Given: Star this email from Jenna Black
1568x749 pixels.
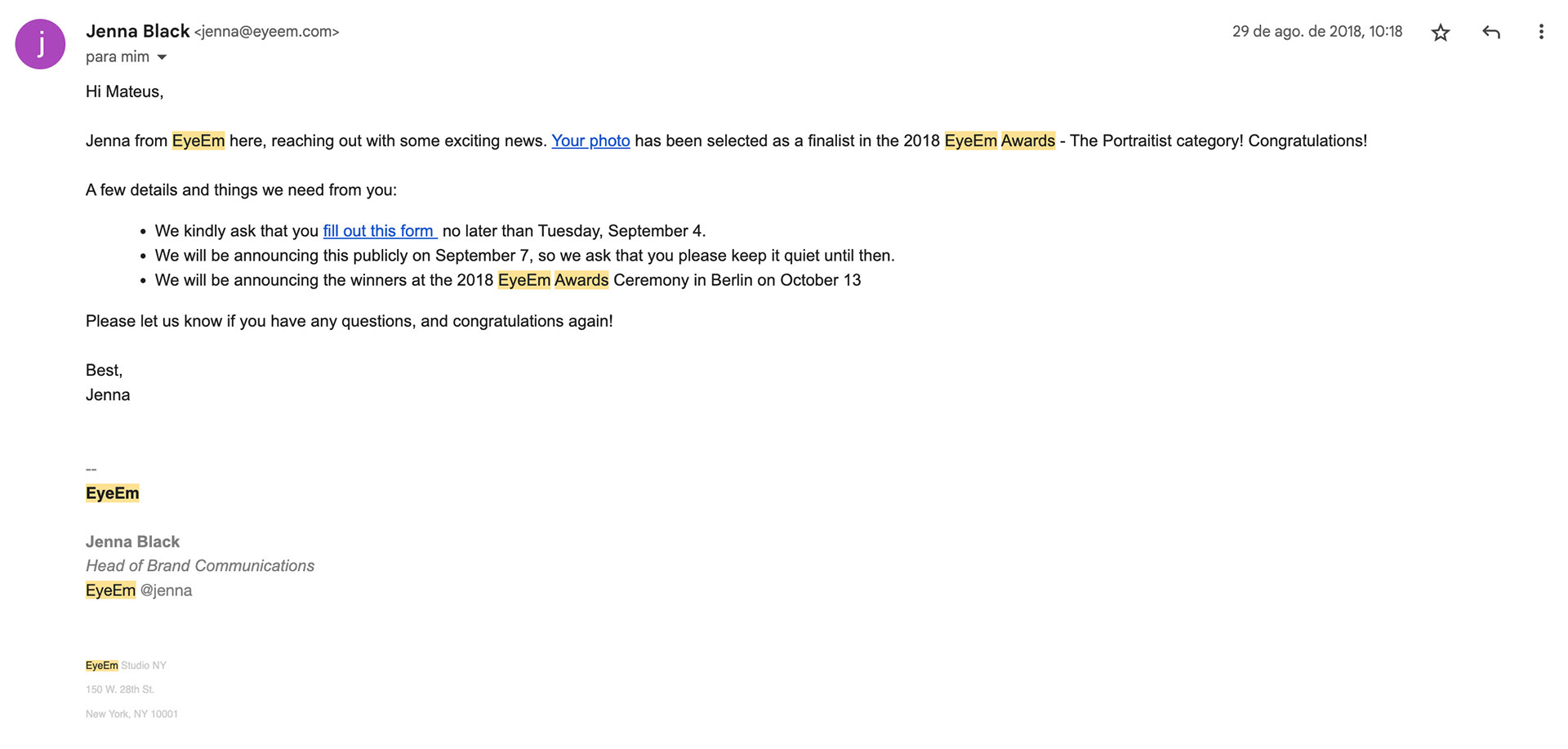Looking at the screenshot, I should coord(1441,33).
